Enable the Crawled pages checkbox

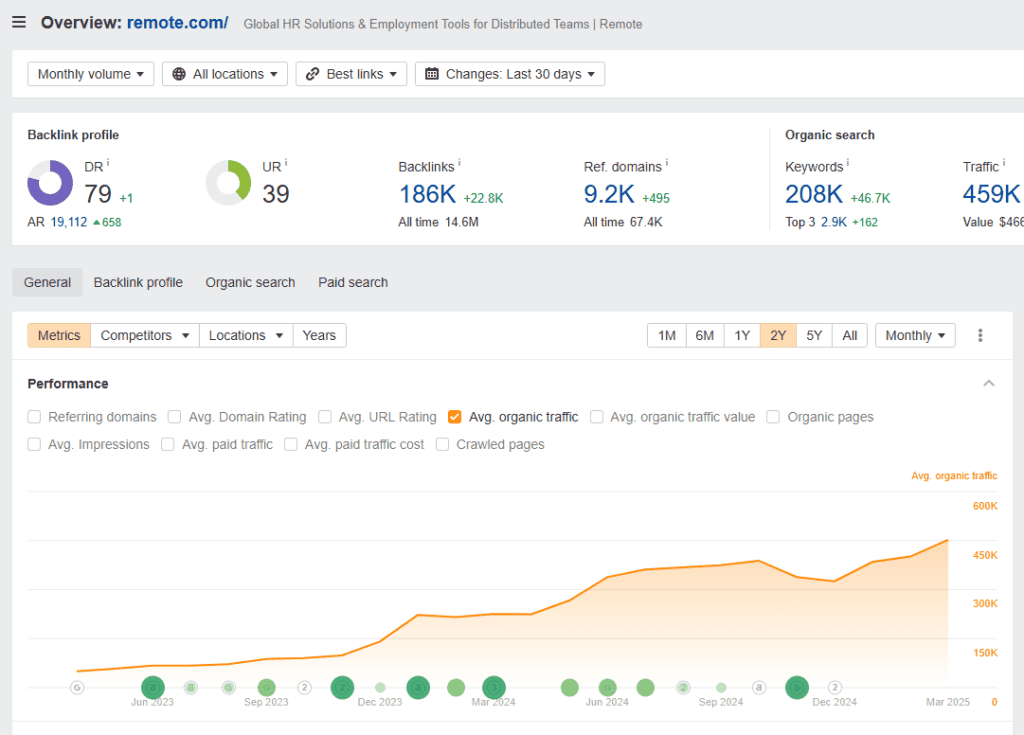443,444
